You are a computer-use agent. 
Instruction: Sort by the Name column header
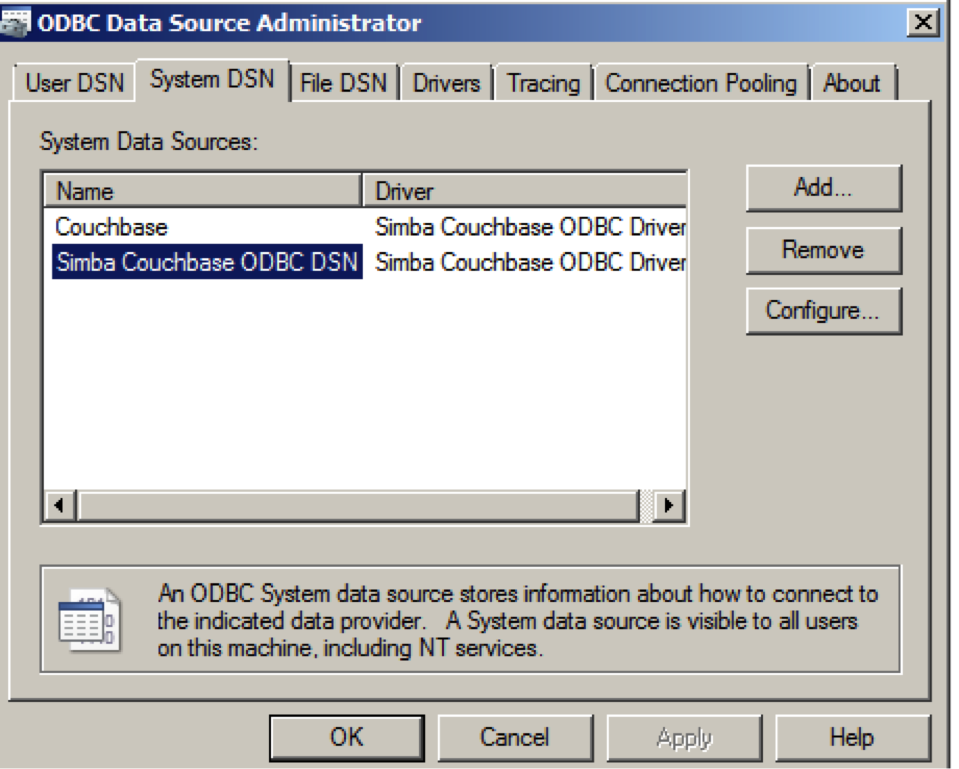tap(202, 191)
